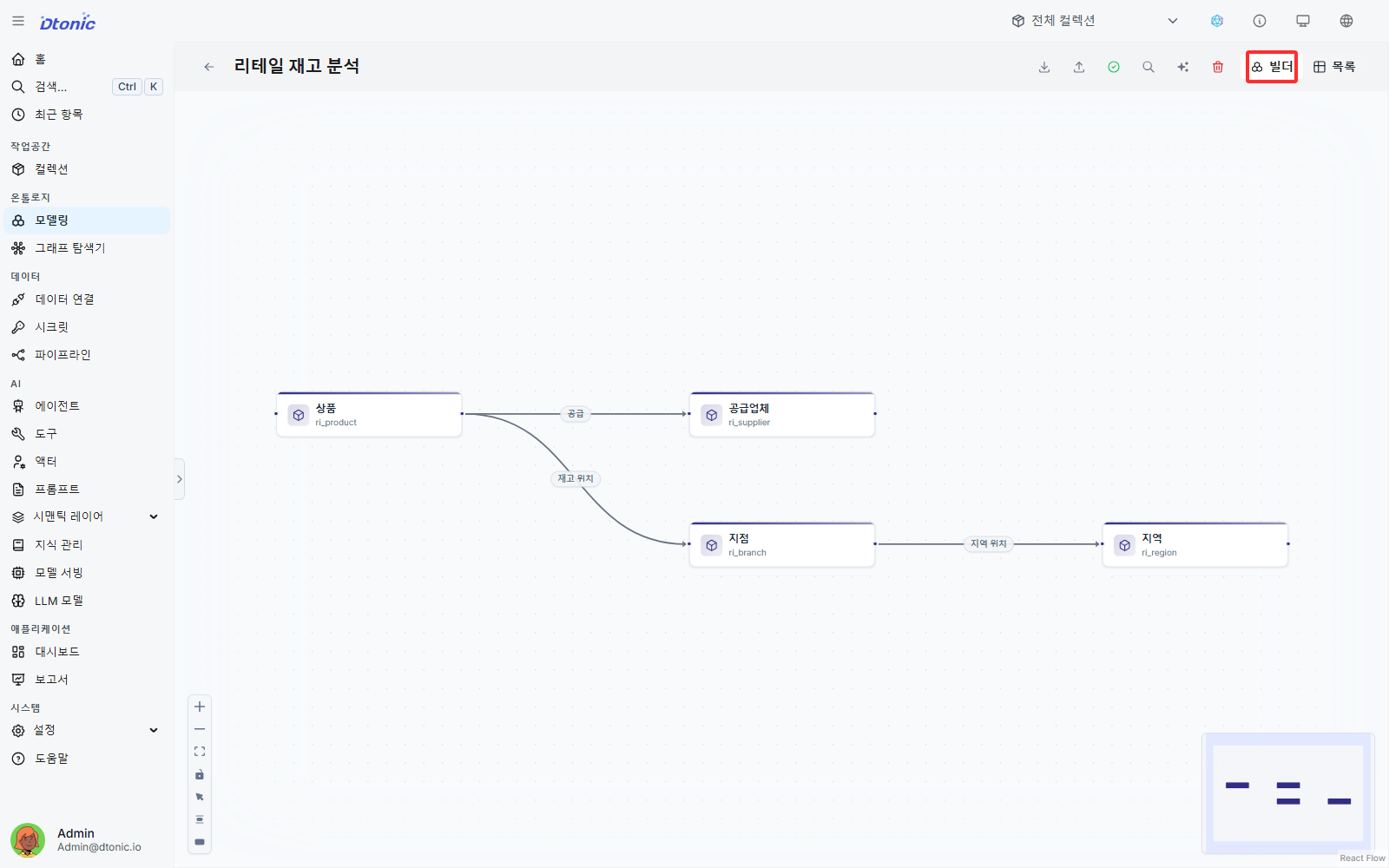The width and height of the screenshot is (1389, 868).
Task: Click the 공급 edge label
Action: (x=576, y=414)
